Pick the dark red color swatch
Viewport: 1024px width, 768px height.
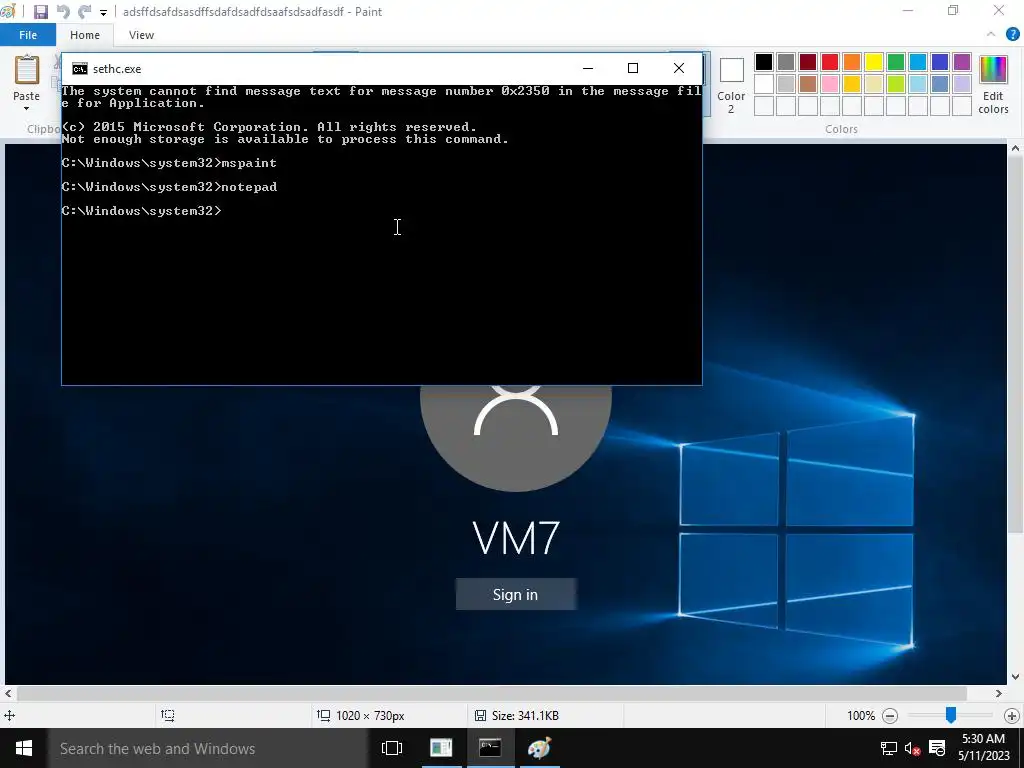[x=808, y=62]
